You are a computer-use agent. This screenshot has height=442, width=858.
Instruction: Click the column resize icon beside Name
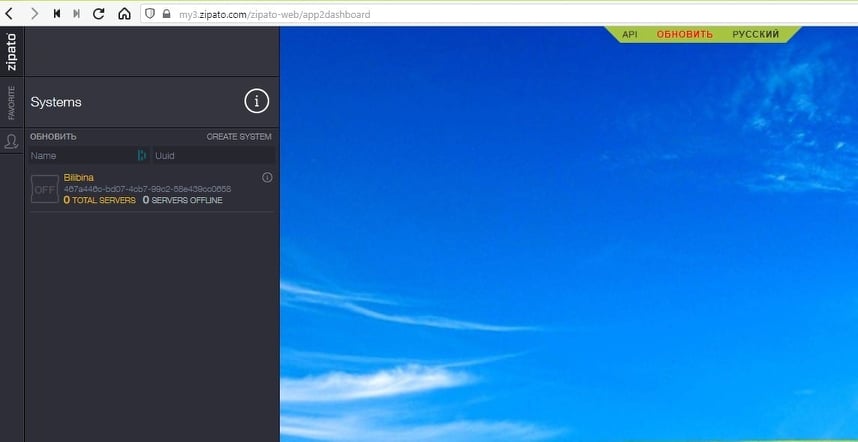141,156
